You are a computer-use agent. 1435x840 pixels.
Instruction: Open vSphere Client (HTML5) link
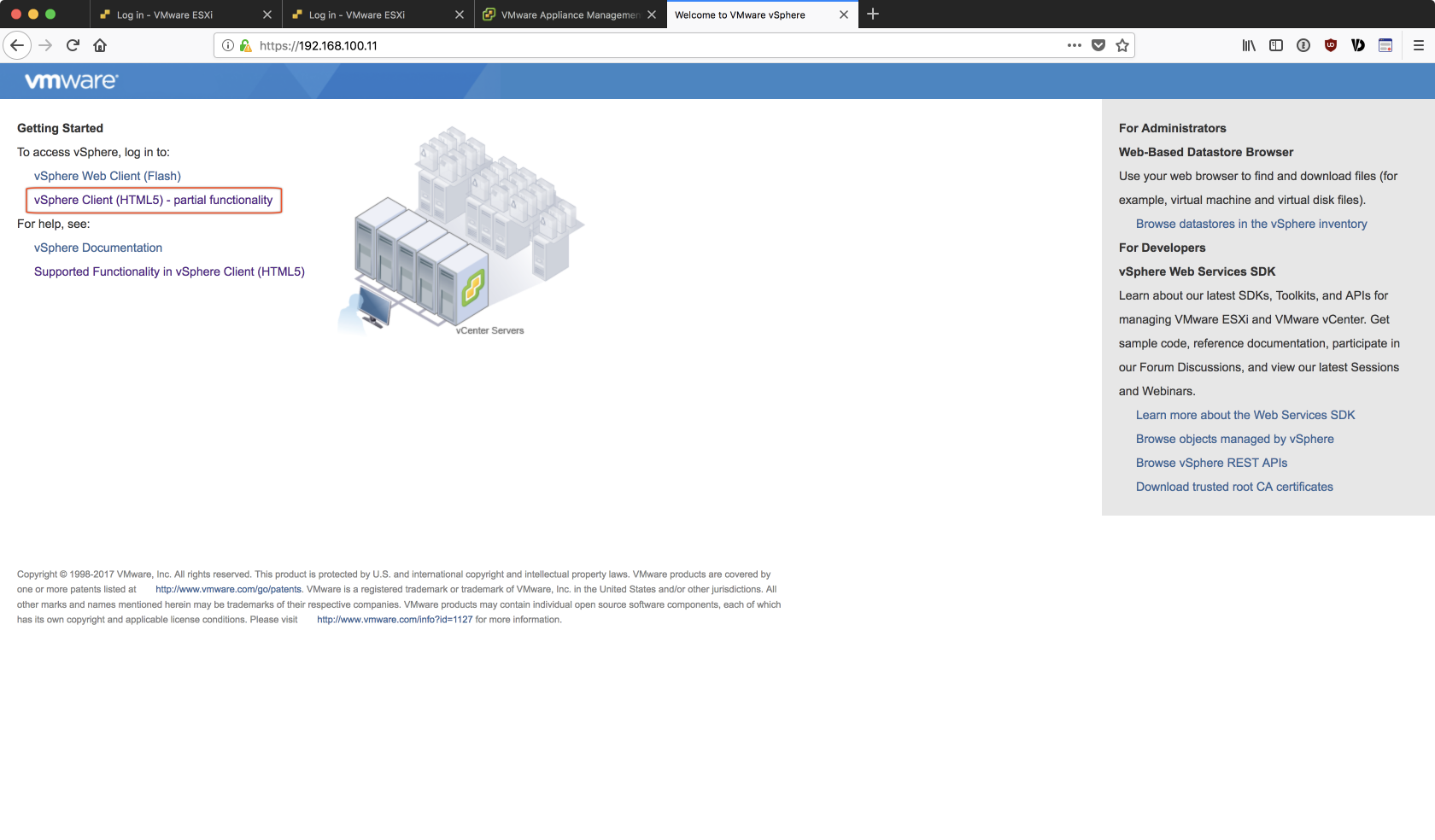pyautogui.click(x=154, y=200)
